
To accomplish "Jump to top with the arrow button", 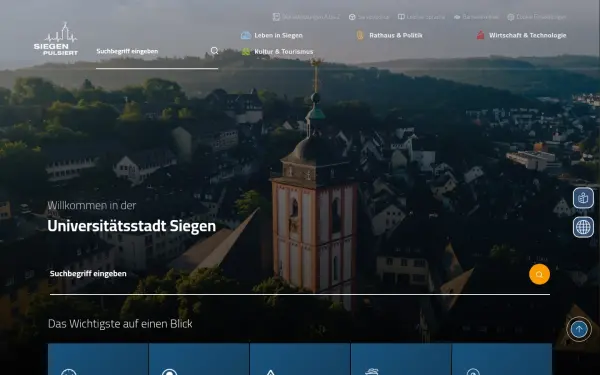I will pos(579,329).
